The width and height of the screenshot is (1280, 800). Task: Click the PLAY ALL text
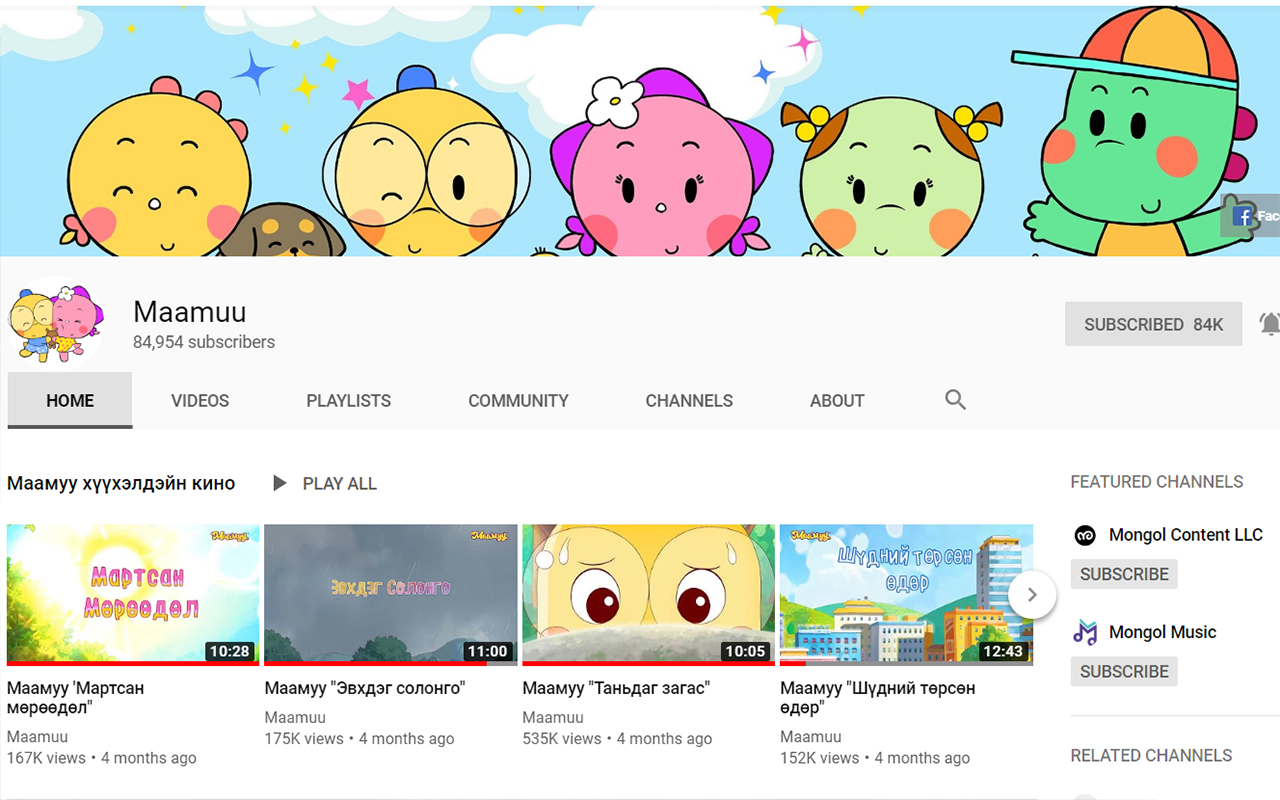tap(340, 484)
